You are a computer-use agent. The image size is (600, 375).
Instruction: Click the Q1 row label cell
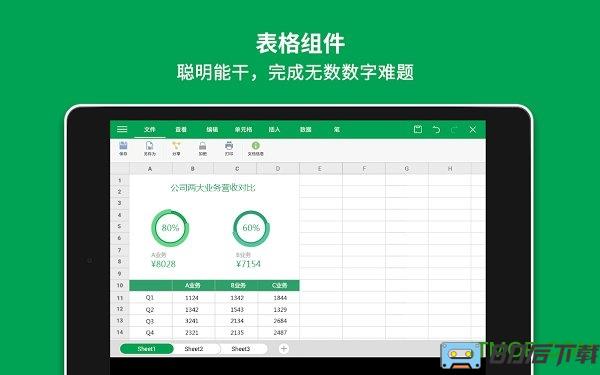(150, 297)
